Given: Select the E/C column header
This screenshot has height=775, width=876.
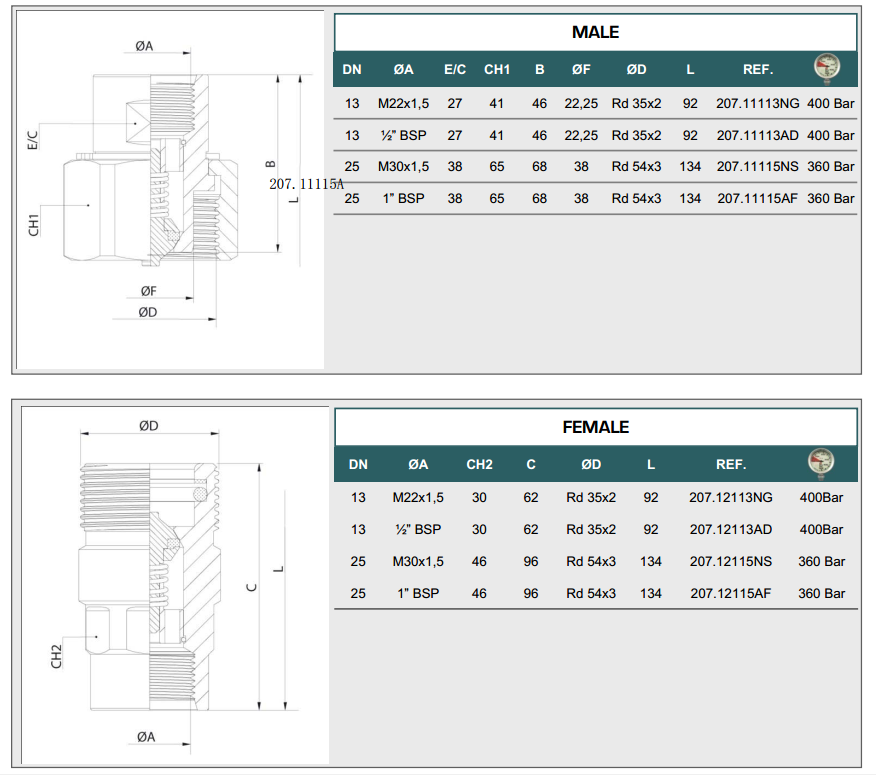Looking at the screenshot, I should click(x=455, y=70).
